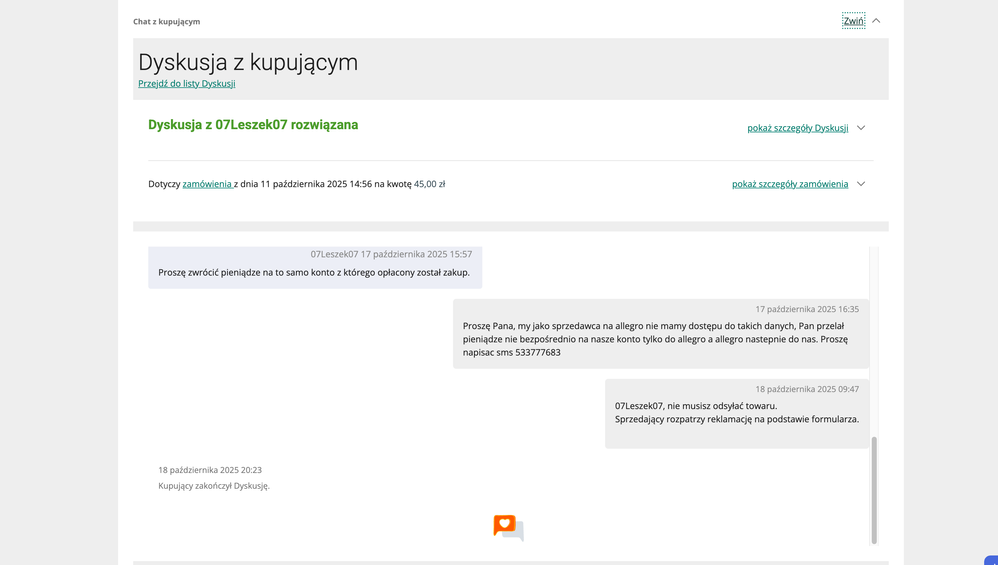Image resolution: width=998 pixels, height=565 pixels.
Task: Open "Przejdź do listy Dyskusji" link
Action: pos(187,84)
